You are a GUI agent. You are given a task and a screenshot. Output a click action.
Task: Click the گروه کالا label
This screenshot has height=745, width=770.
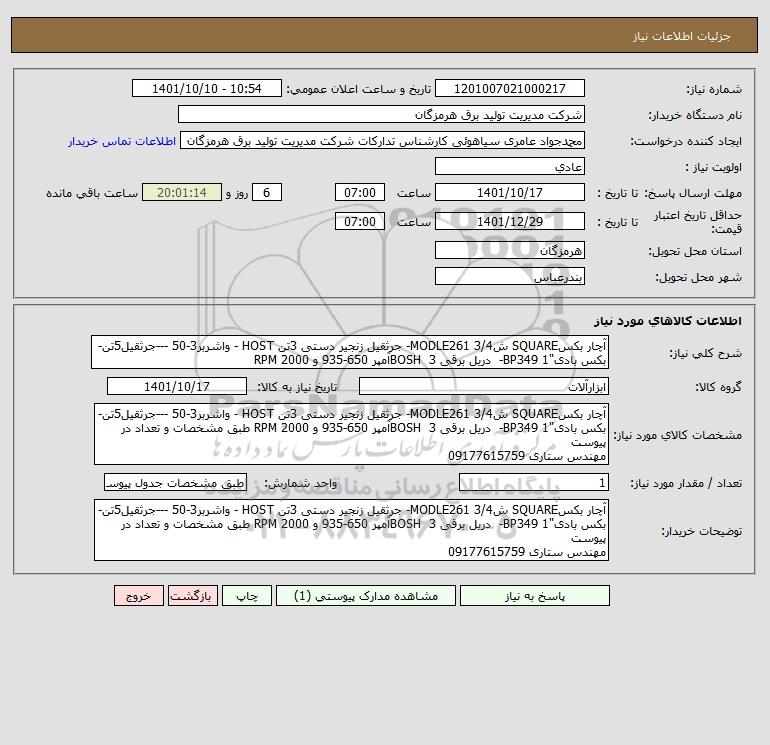tap(719, 387)
